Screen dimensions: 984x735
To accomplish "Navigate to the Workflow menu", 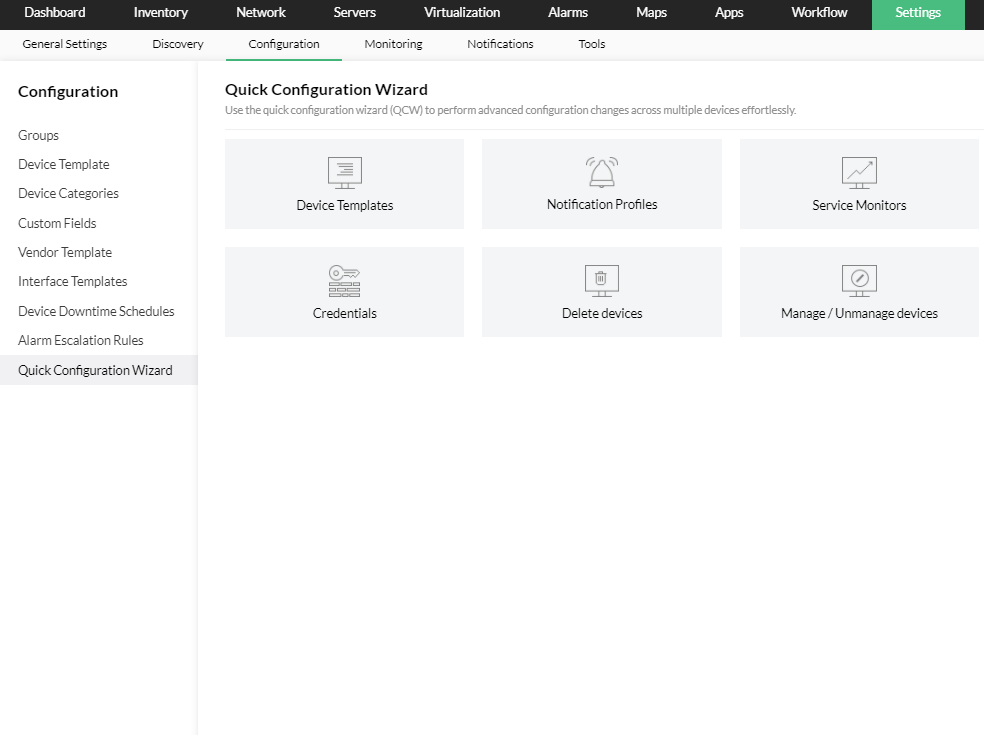I will 818,13.
